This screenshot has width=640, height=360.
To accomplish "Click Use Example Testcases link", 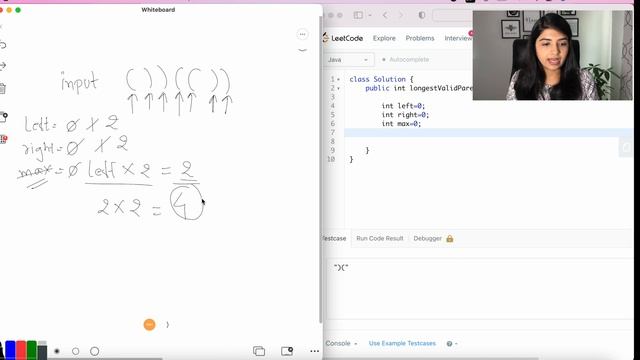I will pos(402,343).
